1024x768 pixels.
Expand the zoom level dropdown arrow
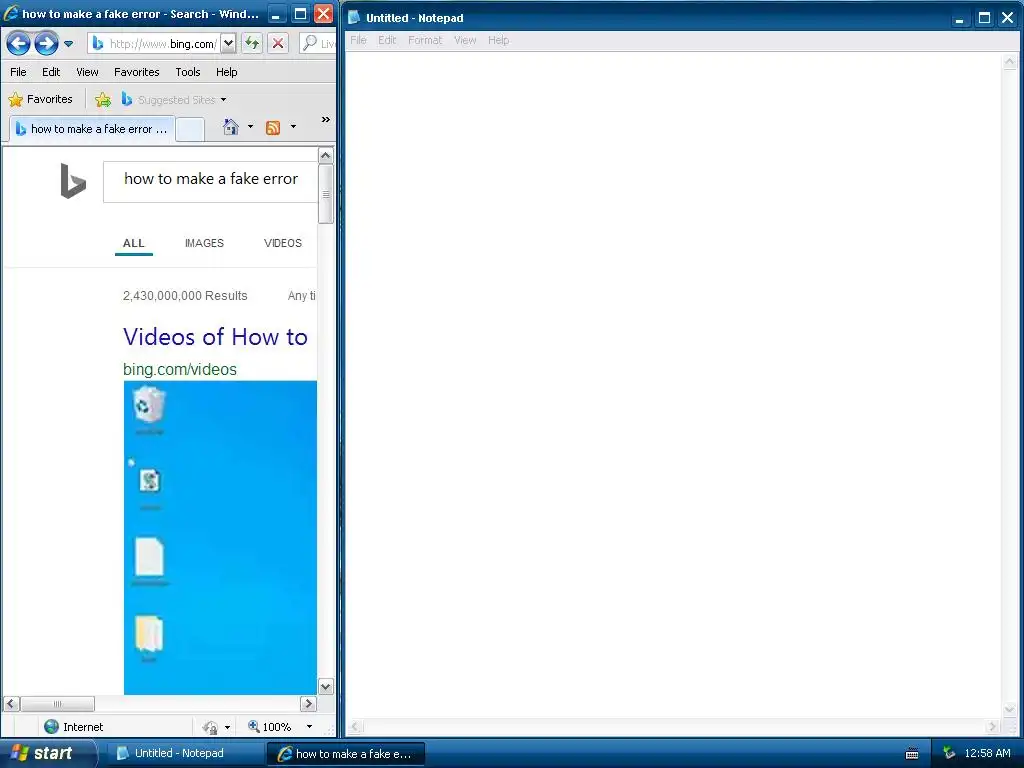pos(309,726)
